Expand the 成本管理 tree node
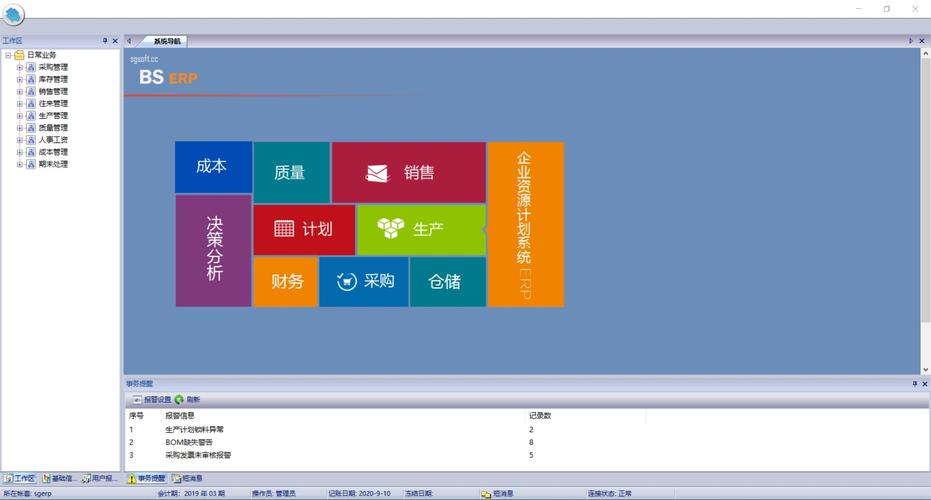931x500 pixels. point(20,152)
